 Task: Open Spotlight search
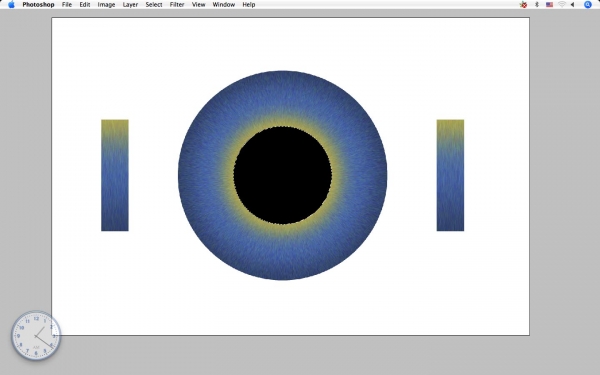coord(588,5)
